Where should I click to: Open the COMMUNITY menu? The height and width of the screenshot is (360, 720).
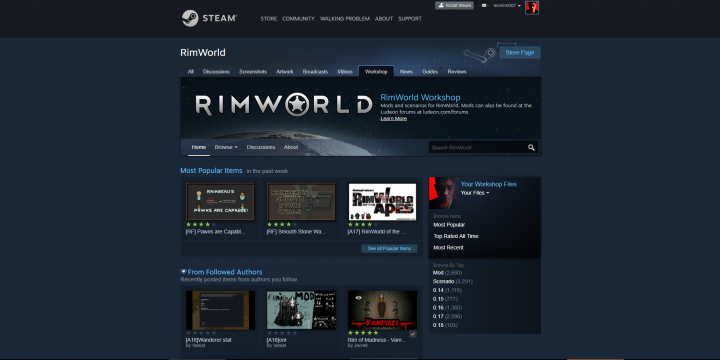pyautogui.click(x=298, y=19)
